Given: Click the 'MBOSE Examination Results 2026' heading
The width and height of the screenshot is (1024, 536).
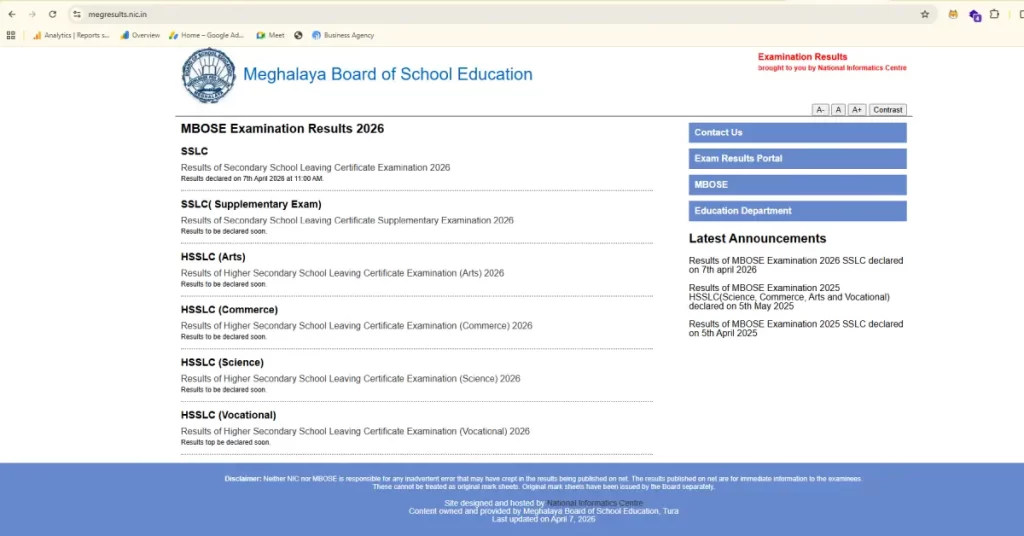Looking at the screenshot, I should coord(282,129).
